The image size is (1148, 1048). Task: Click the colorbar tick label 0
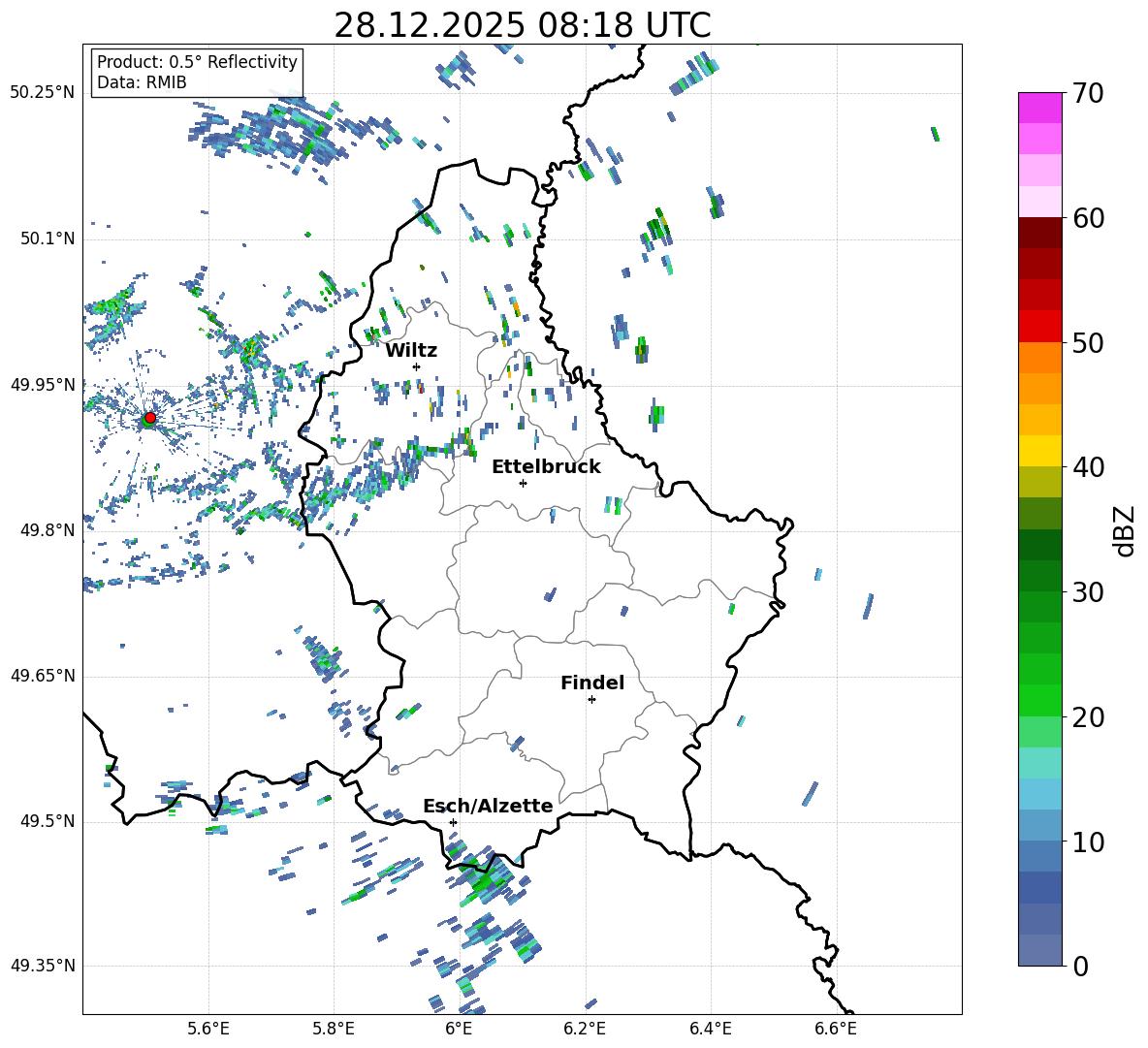coord(1080,966)
